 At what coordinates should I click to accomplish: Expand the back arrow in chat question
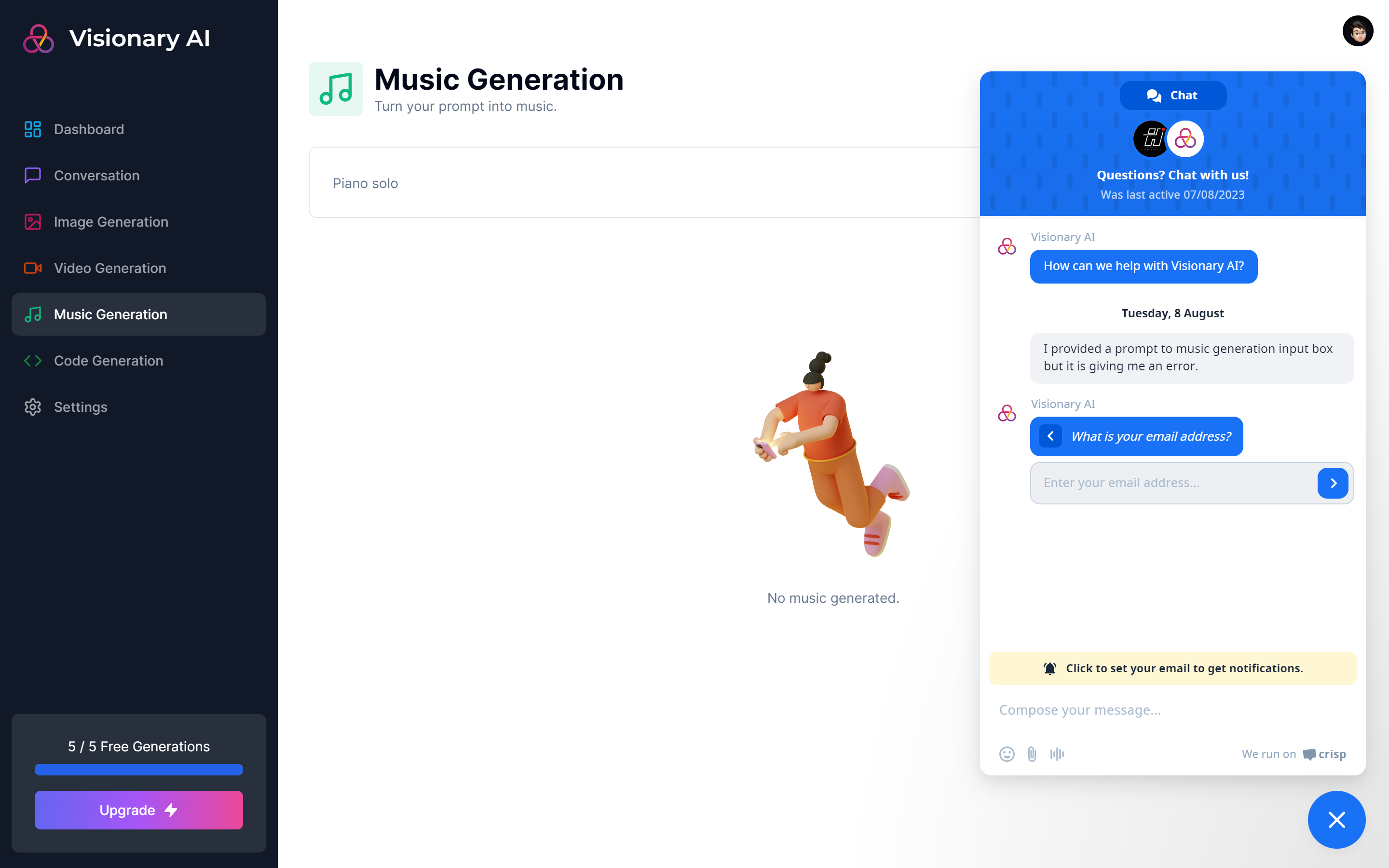tap(1050, 436)
